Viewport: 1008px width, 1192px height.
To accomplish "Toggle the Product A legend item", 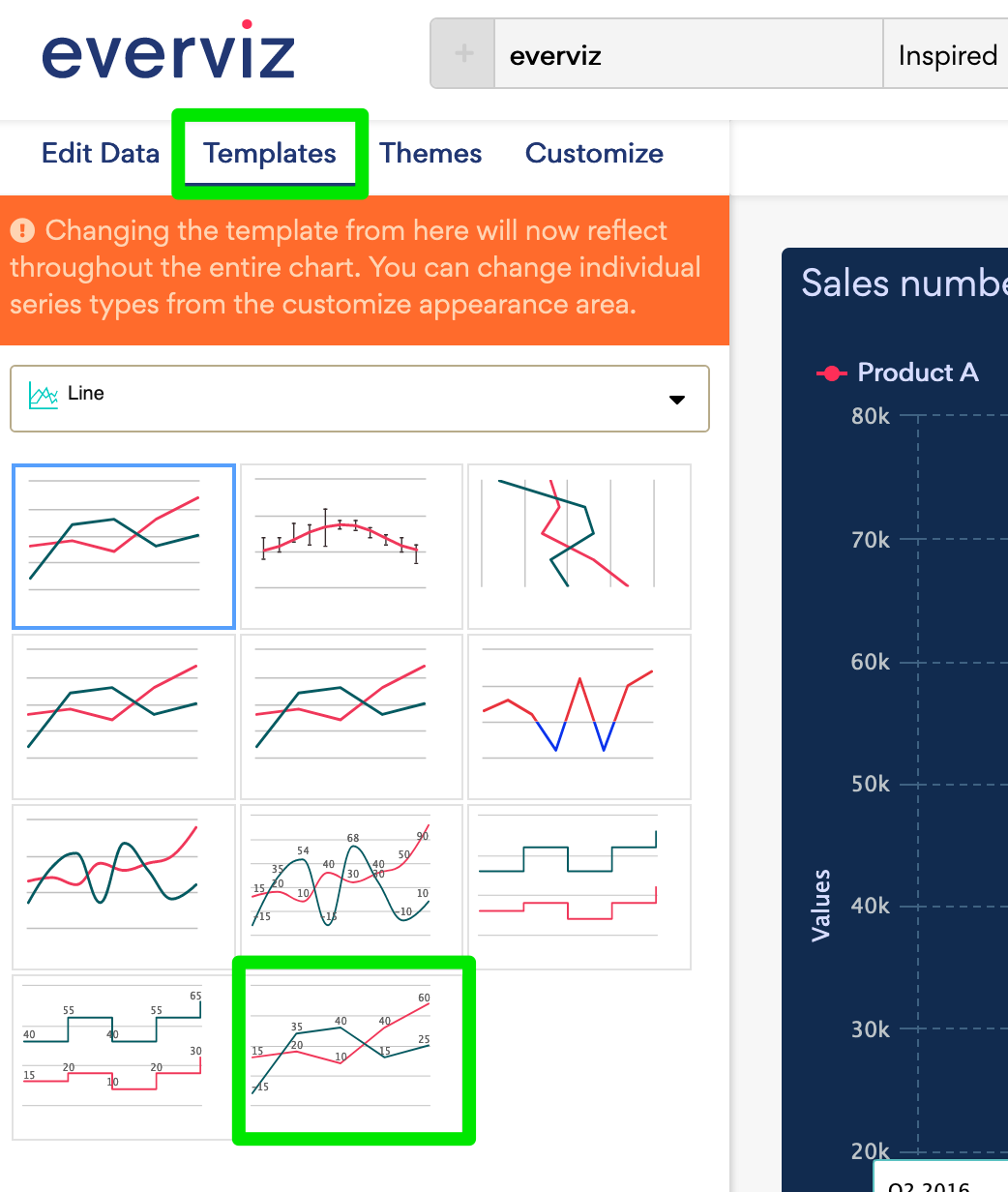I will coord(898,372).
